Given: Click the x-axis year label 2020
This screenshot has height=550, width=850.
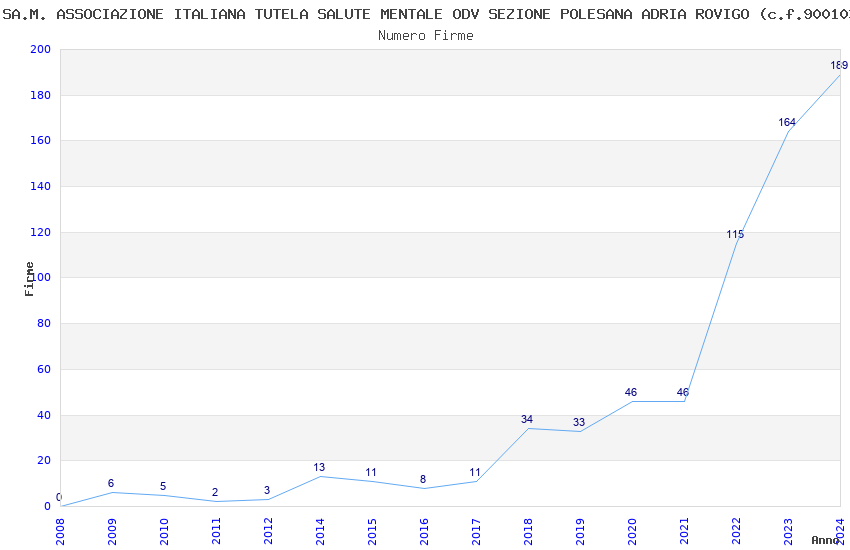Looking at the screenshot, I should pyautogui.click(x=632, y=532).
